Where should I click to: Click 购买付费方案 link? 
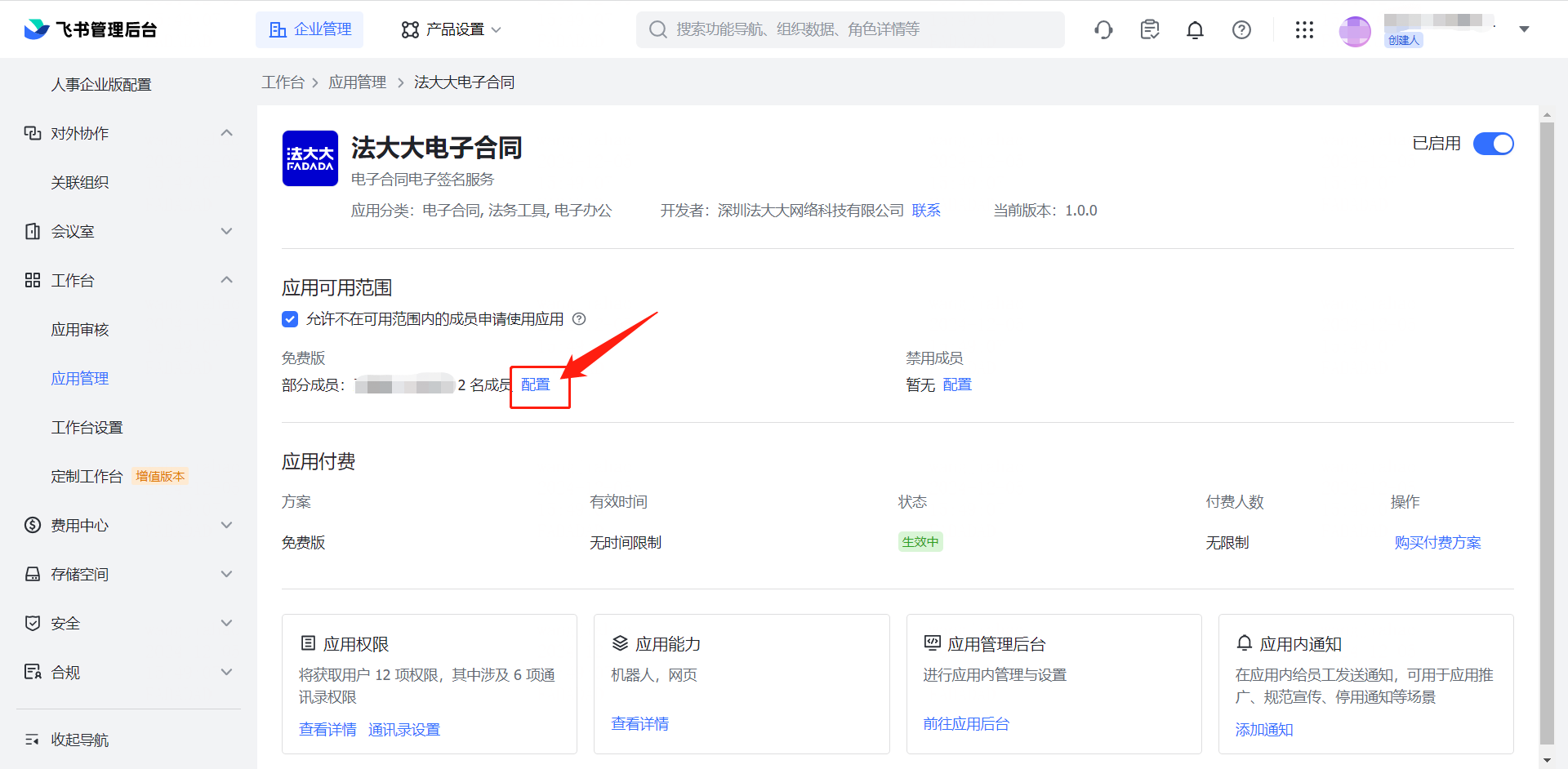1437,543
